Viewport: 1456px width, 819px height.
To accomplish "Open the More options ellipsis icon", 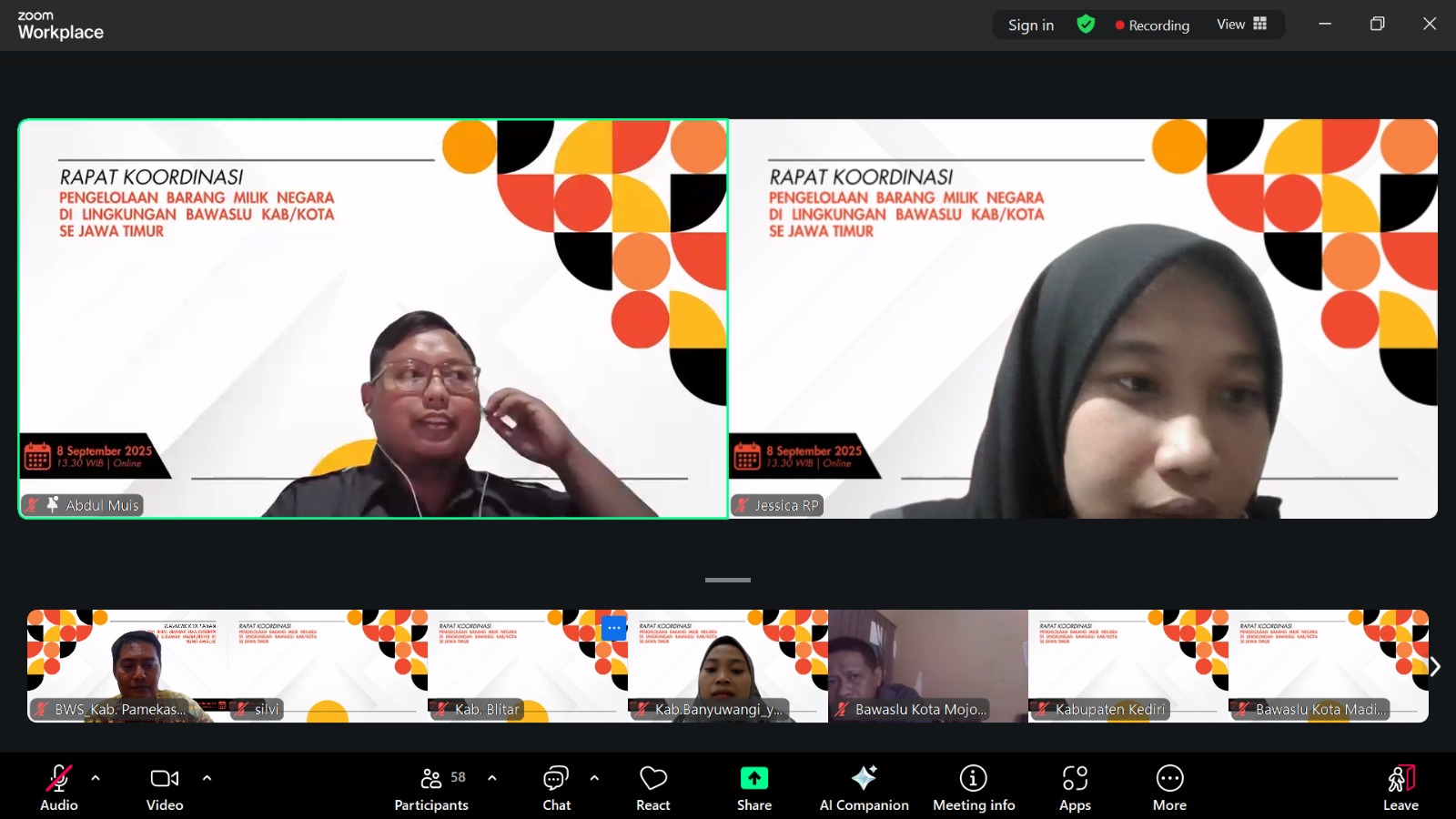I will [x=1169, y=779].
